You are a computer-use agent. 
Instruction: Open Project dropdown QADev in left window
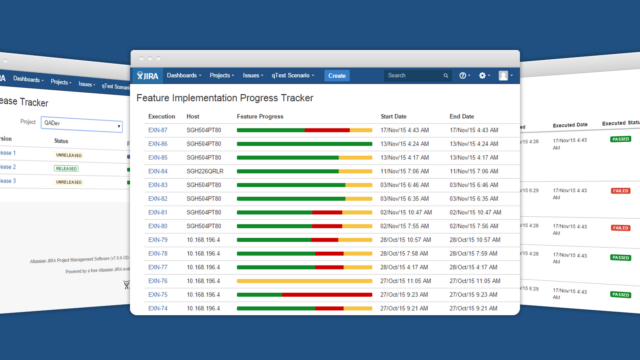click(82, 124)
